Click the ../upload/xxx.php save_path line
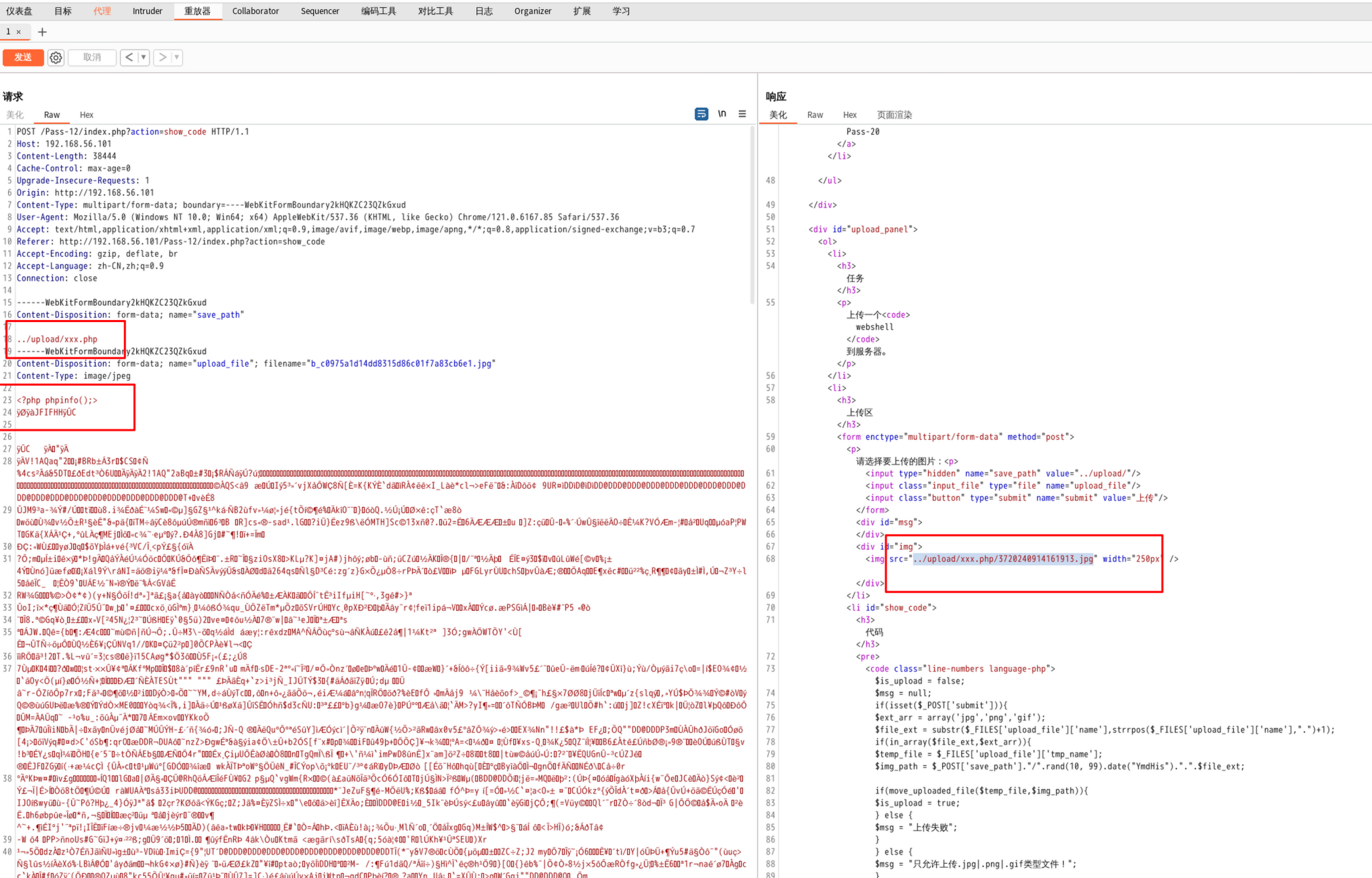This screenshot has width=1372, height=878. pos(57,339)
